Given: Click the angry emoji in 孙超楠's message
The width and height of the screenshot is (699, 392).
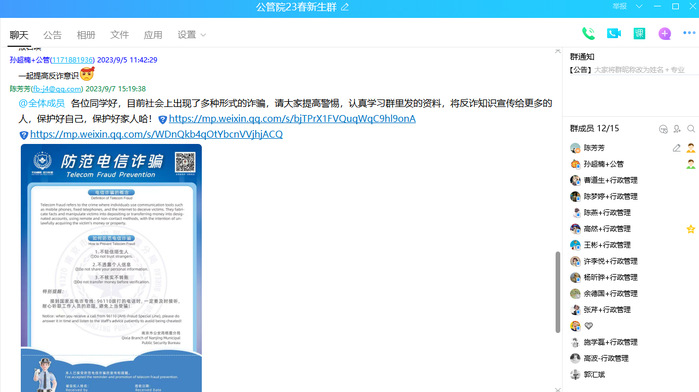Looking at the screenshot, I should (87, 74).
